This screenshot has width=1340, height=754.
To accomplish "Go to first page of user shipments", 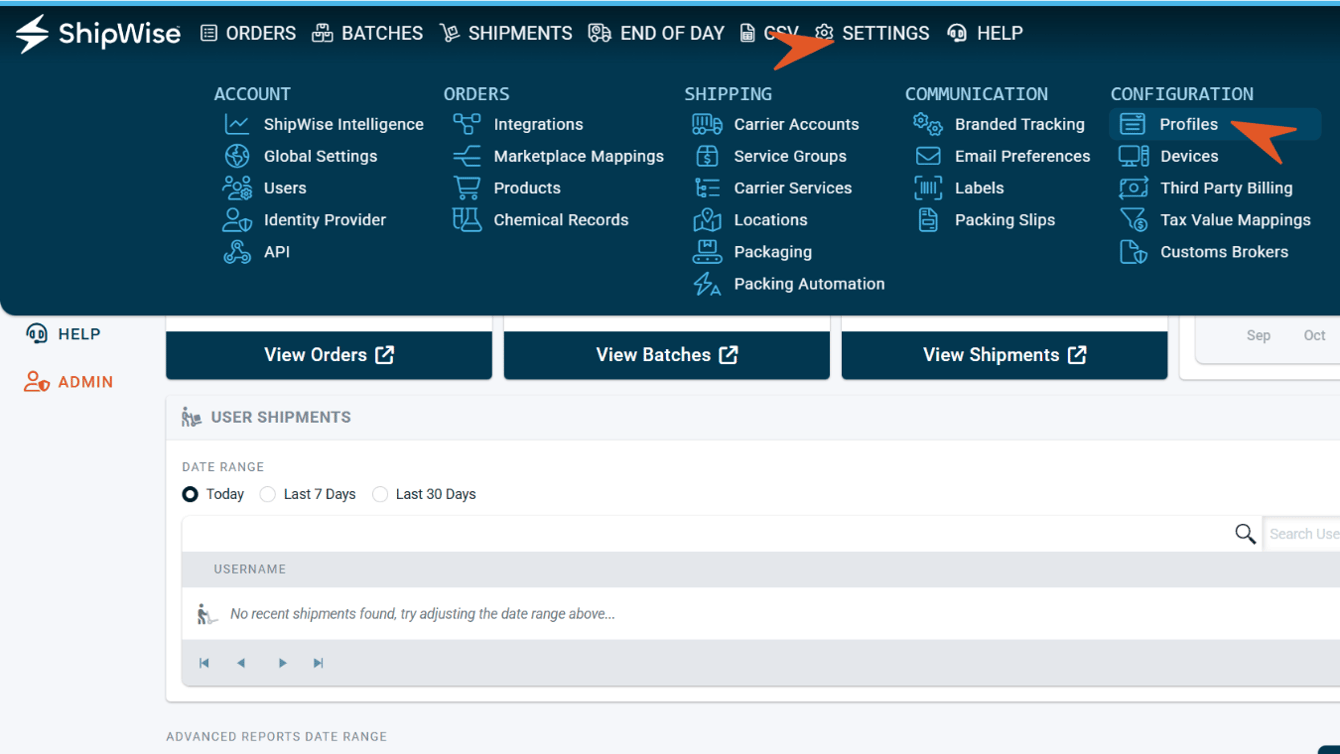I will 204,663.
